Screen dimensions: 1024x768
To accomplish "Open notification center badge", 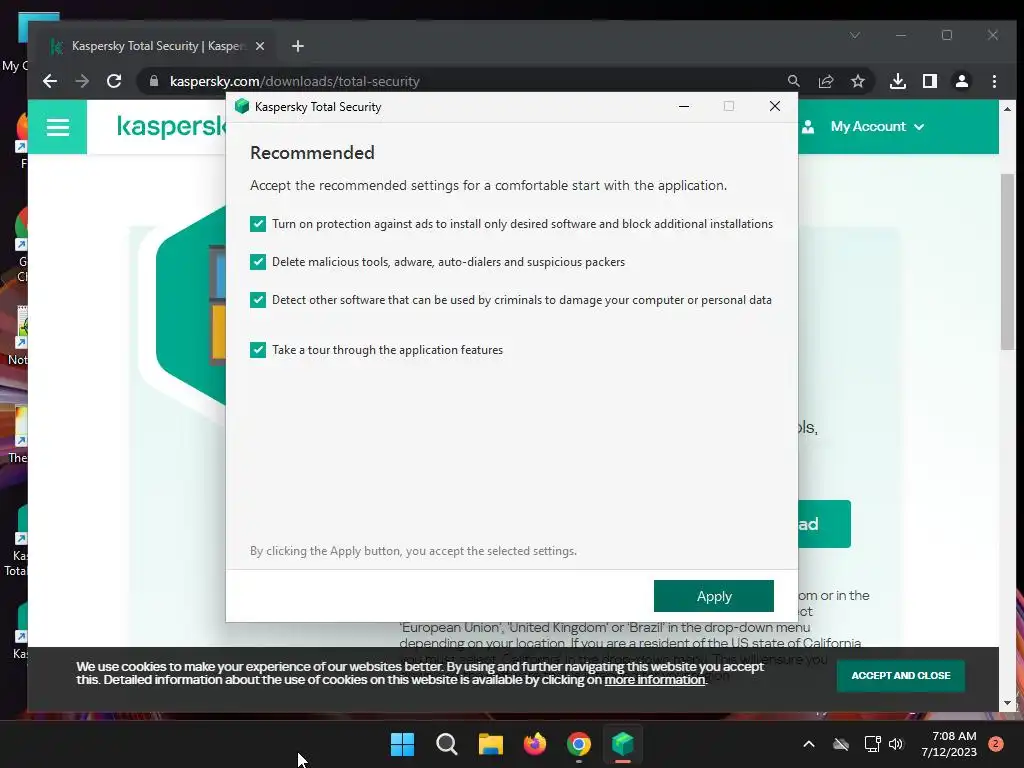I will pyautogui.click(x=996, y=744).
